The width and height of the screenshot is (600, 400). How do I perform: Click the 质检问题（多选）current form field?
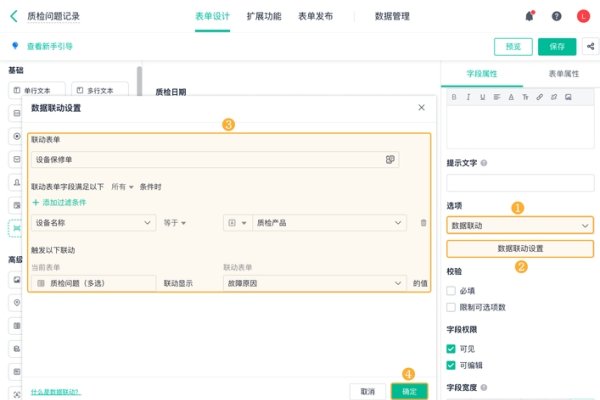[93, 283]
